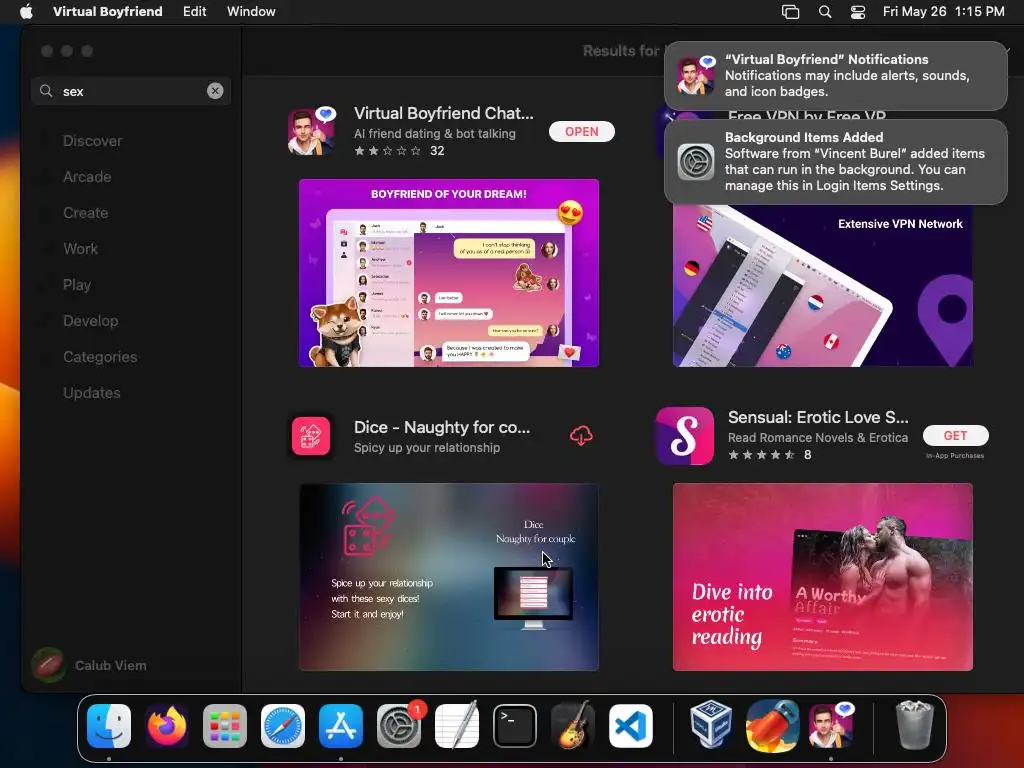Click the Virtual Boyfriend Chat app icon
This screenshot has width=1024, height=768.
[x=312, y=131]
